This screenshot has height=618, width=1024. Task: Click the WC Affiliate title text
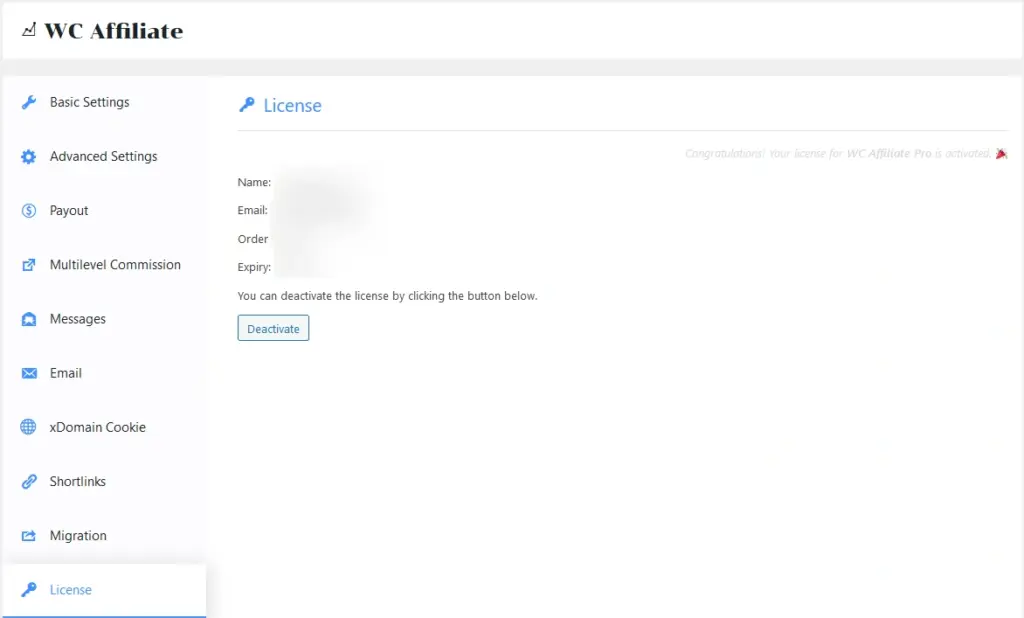click(114, 31)
